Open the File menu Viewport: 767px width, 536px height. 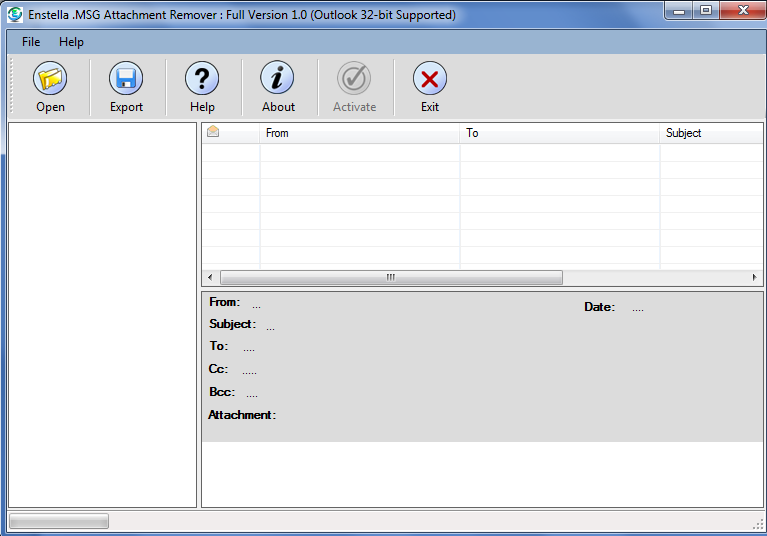[x=31, y=42]
